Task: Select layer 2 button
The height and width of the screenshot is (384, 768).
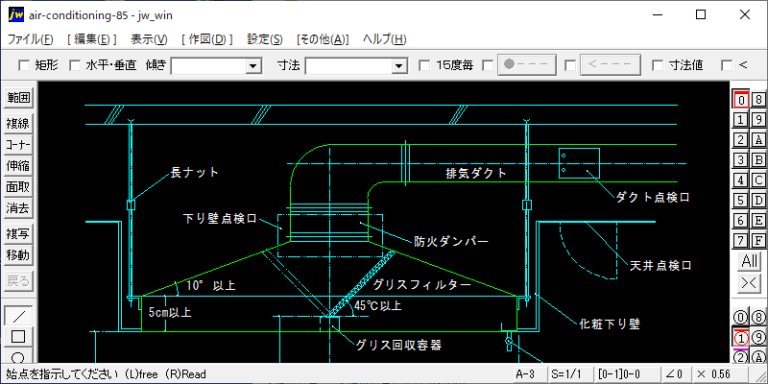Action: point(741,140)
